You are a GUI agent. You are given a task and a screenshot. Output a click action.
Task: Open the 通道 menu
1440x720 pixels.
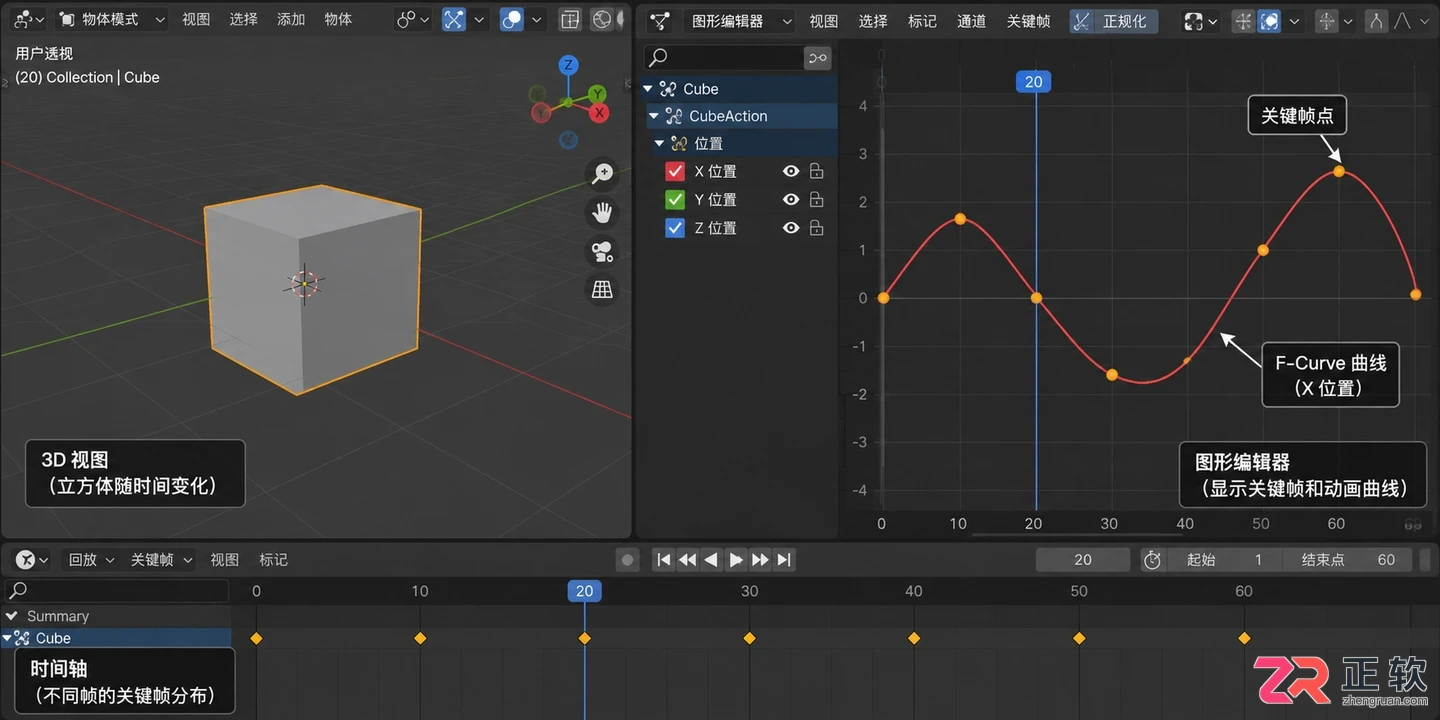pyautogui.click(x=971, y=21)
